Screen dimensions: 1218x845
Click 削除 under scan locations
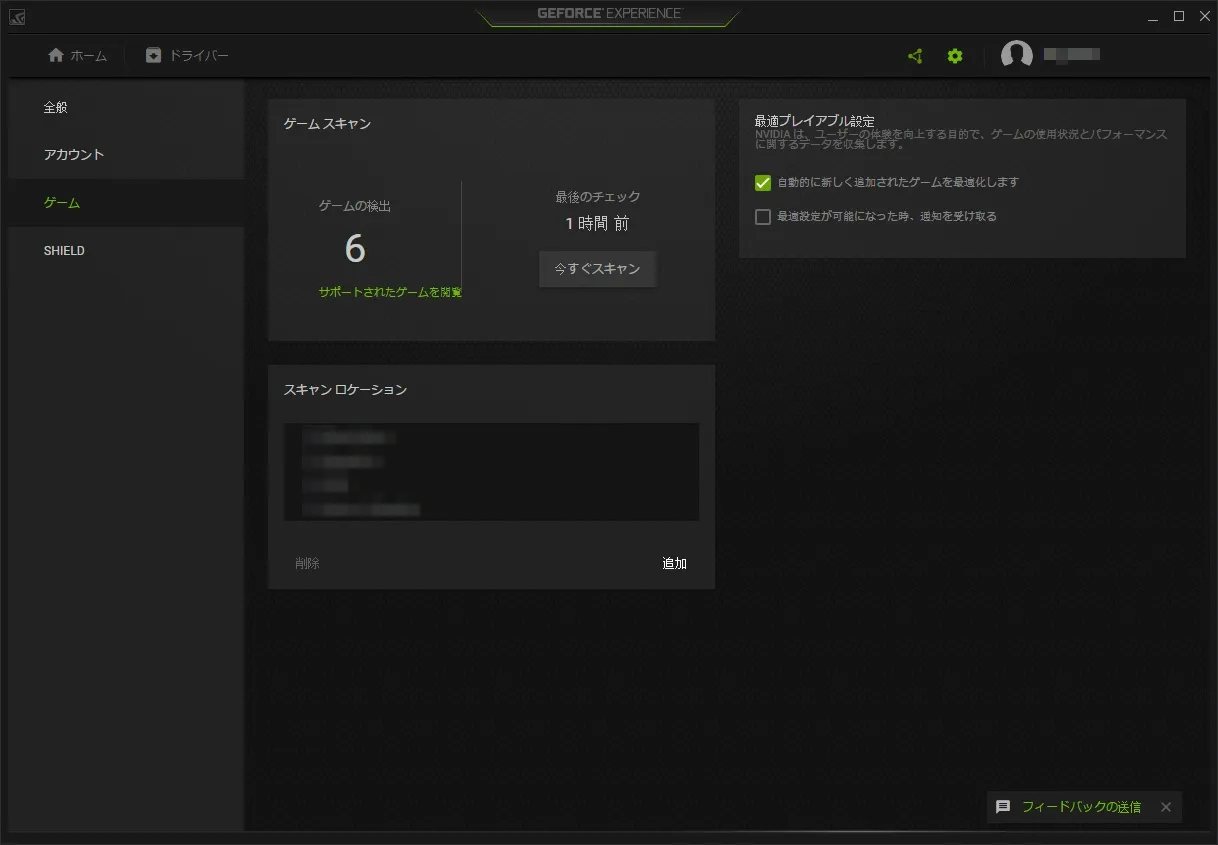(307, 564)
